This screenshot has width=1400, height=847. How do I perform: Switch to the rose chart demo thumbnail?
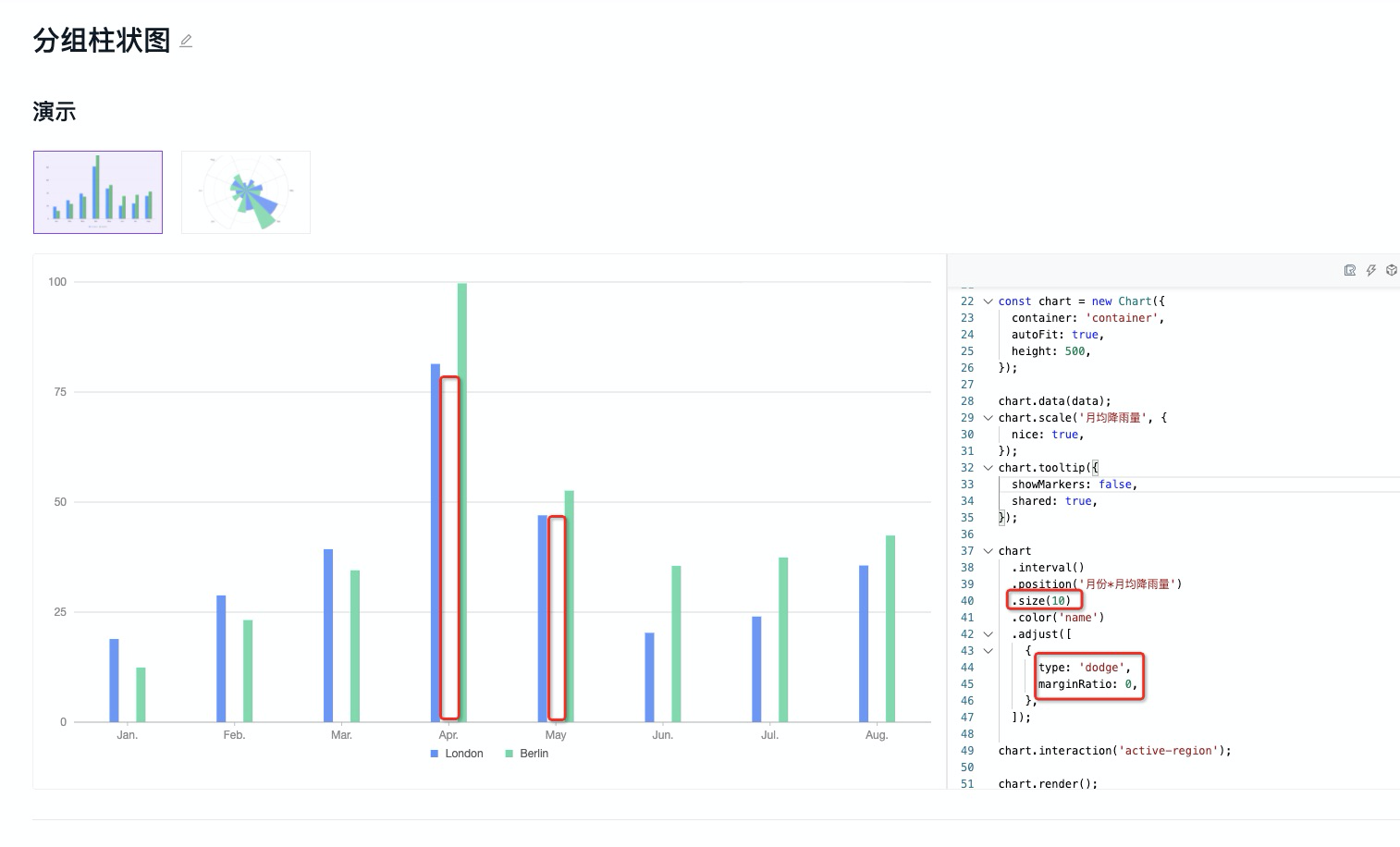tap(245, 191)
